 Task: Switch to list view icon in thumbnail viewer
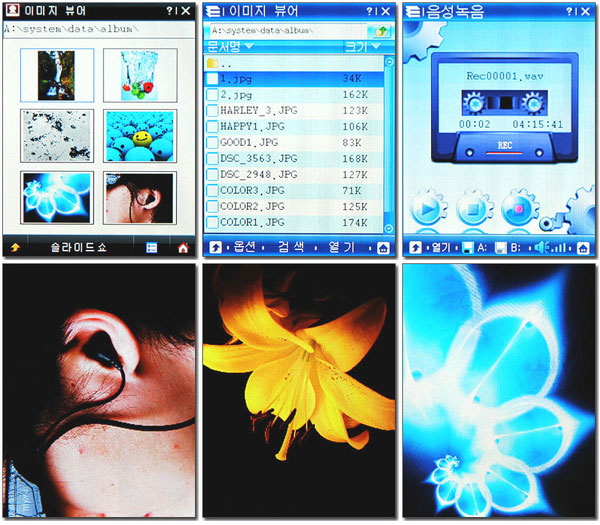coord(152,248)
